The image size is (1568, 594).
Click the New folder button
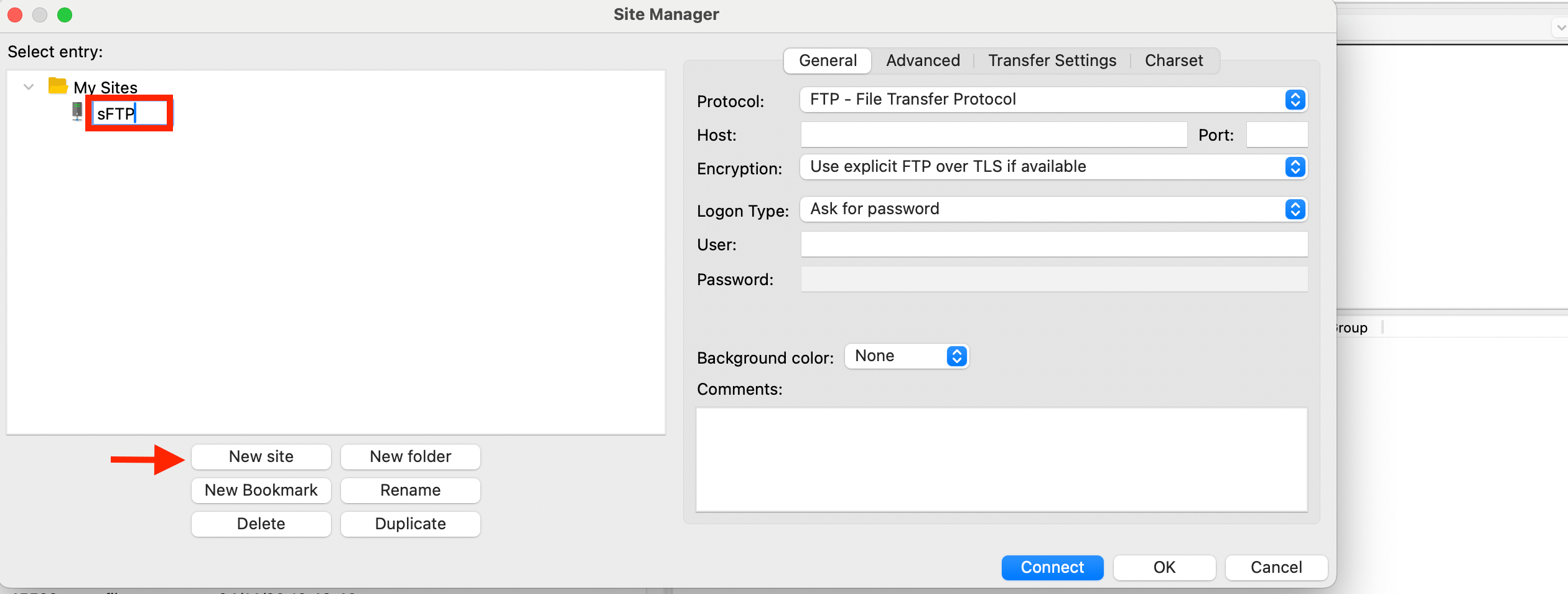pos(411,457)
